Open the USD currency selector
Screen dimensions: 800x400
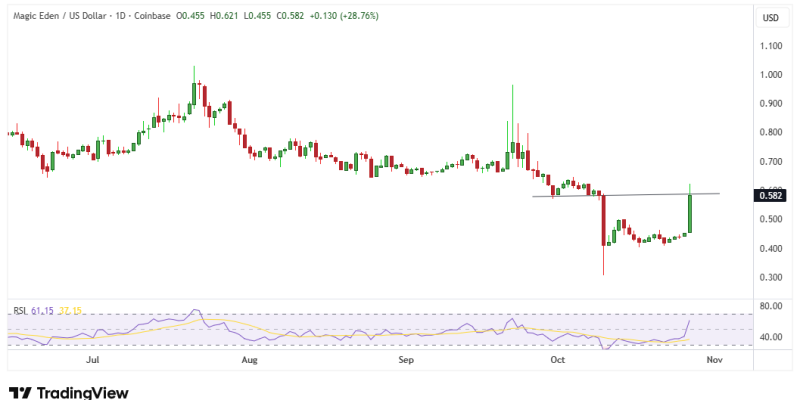pyautogui.click(x=770, y=18)
